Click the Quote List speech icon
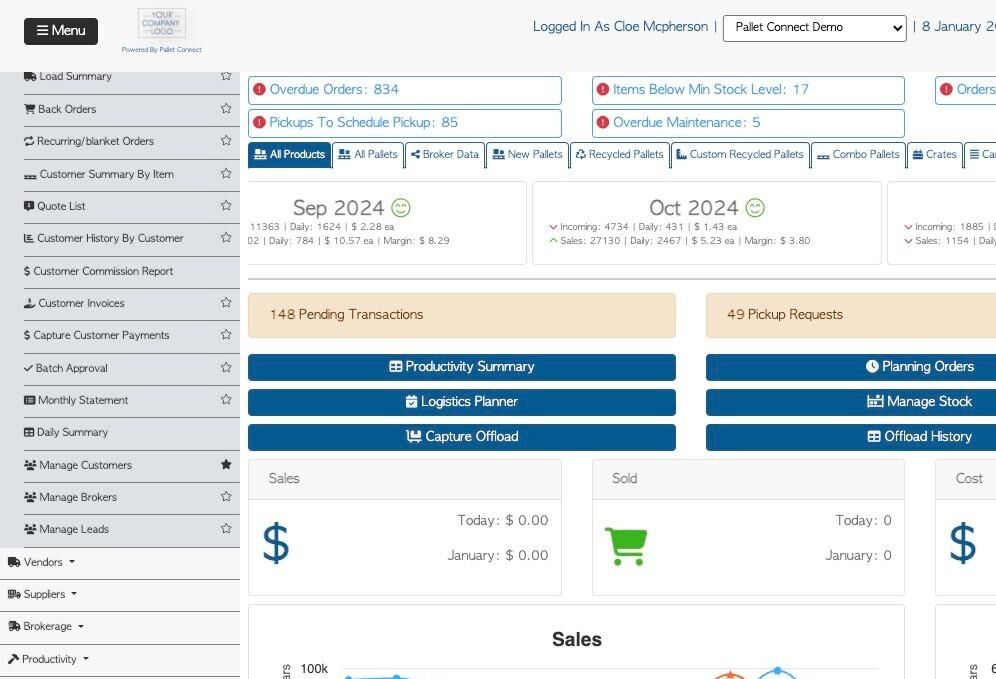This screenshot has width=996, height=679. click(x=29, y=206)
